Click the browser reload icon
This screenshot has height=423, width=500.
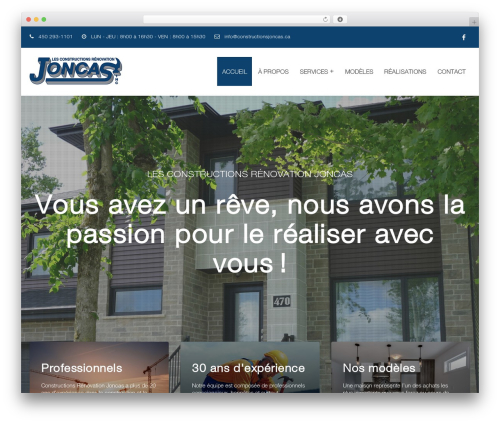tap(325, 19)
